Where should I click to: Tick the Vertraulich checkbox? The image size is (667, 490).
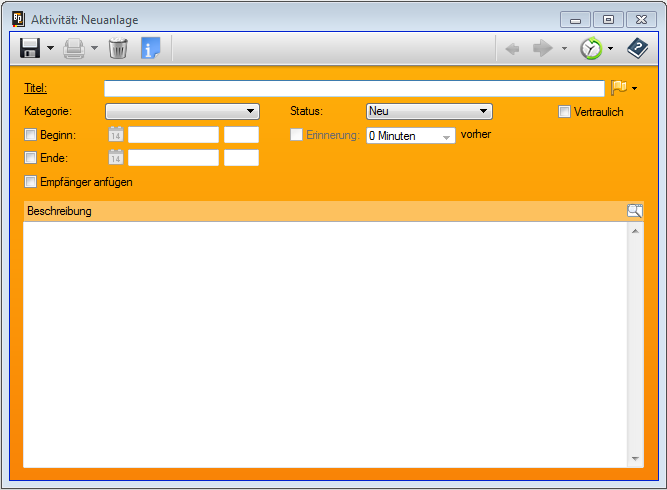coord(564,111)
